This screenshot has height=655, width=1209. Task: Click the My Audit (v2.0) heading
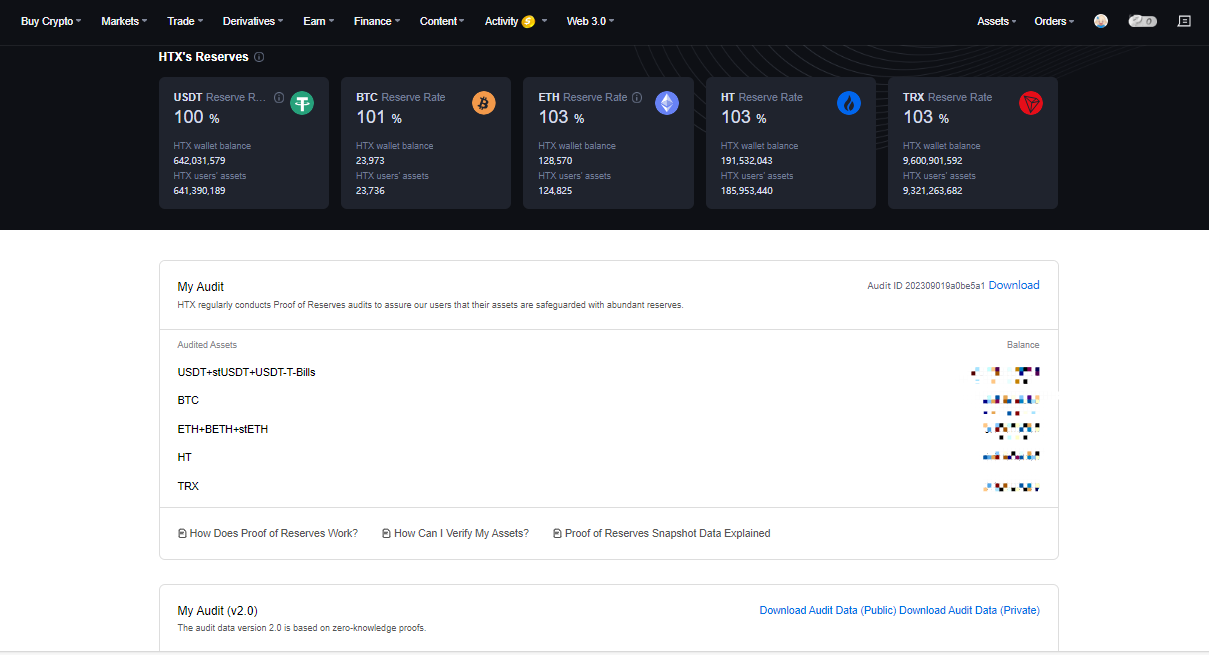tap(218, 610)
